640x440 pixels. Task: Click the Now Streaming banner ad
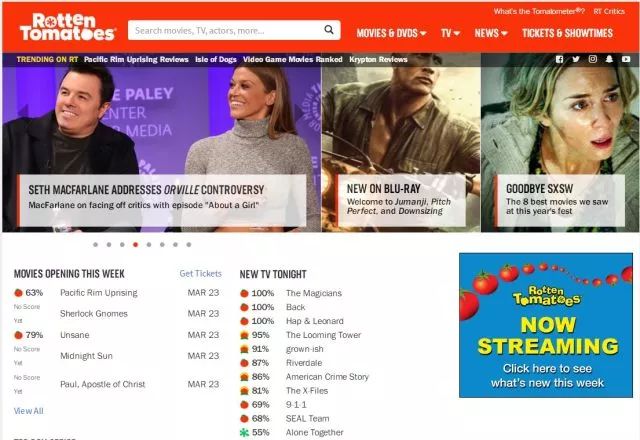click(546, 325)
